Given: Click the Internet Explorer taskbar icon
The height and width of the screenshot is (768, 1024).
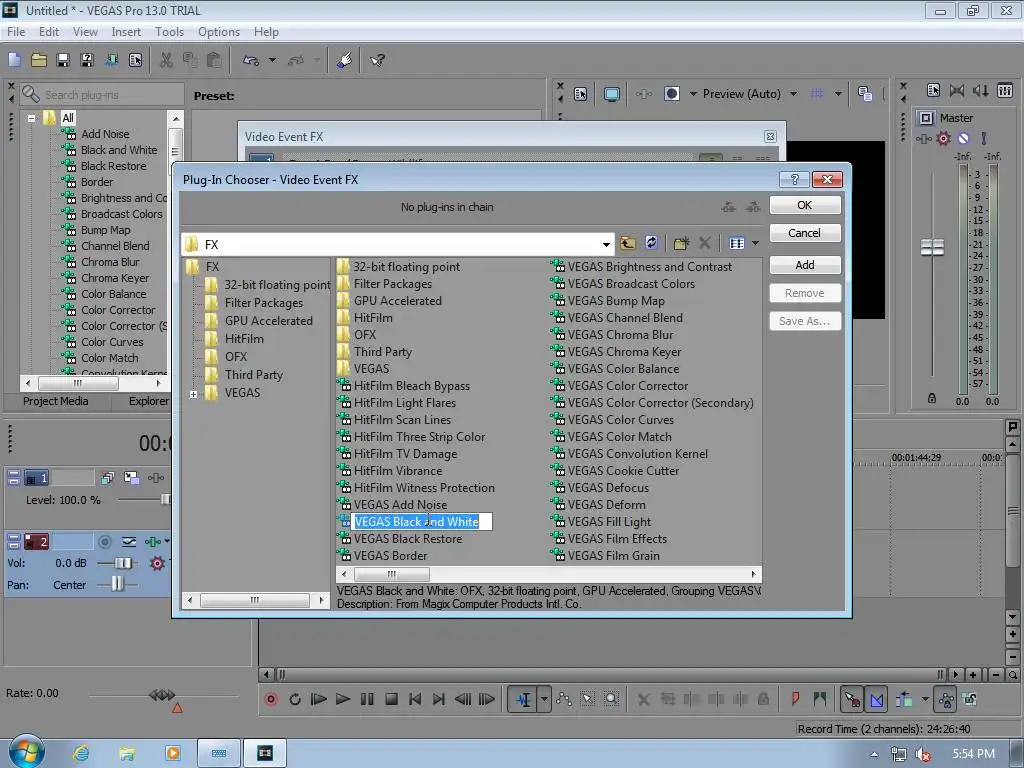Looking at the screenshot, I should click(x=82, y=753).
